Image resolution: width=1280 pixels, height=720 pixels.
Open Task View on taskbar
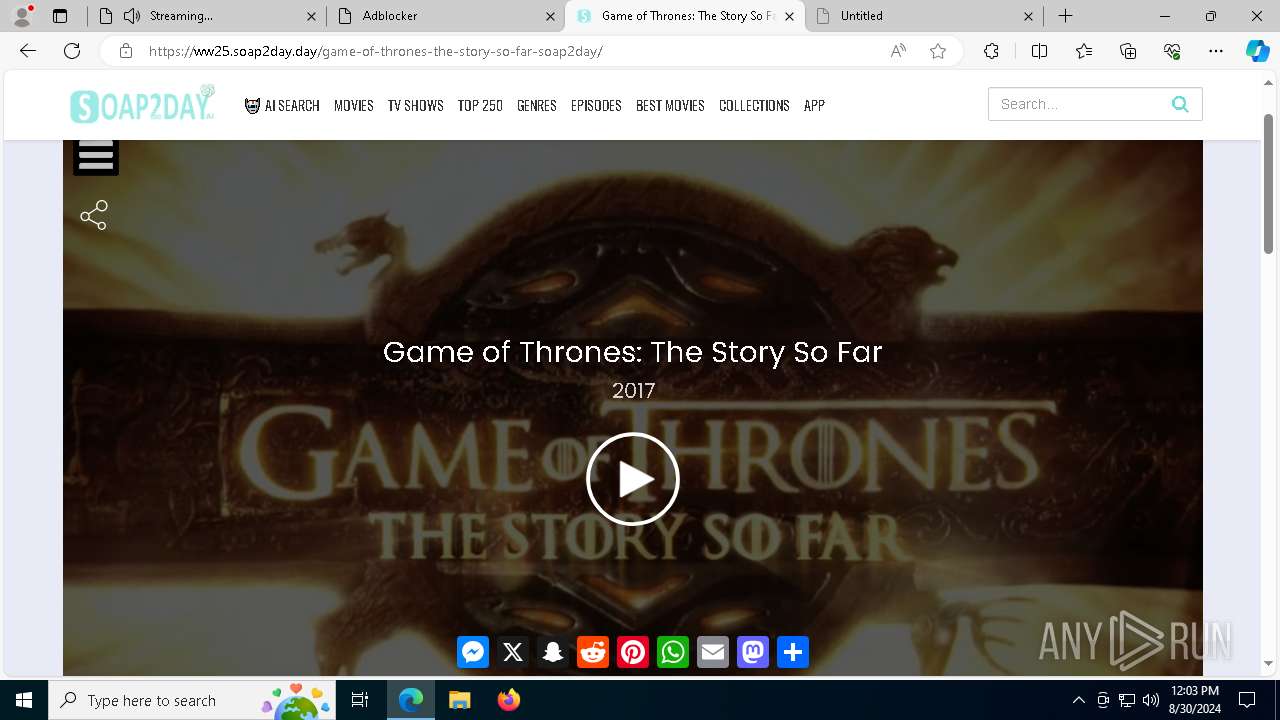pyautogui.click(x=360, y=700)
